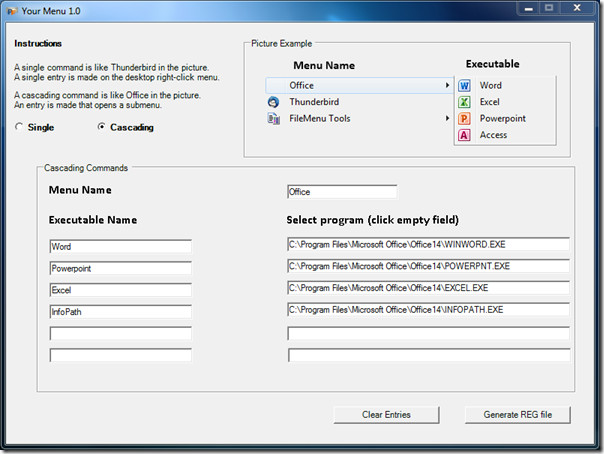The width and height of the screenshot is (604, 454).
Task: Minimize the Your Menu window
Action: pyautogui.click(x=528, y=8)
